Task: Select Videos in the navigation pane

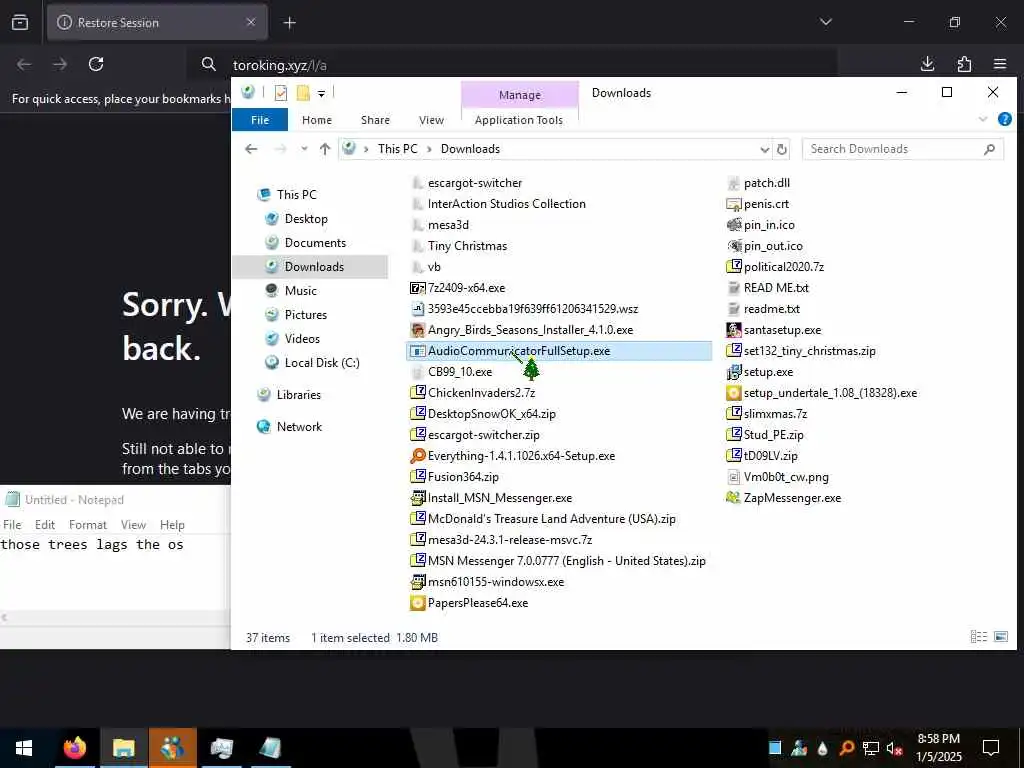Action: pyautogui.click(x=302, y=338)
